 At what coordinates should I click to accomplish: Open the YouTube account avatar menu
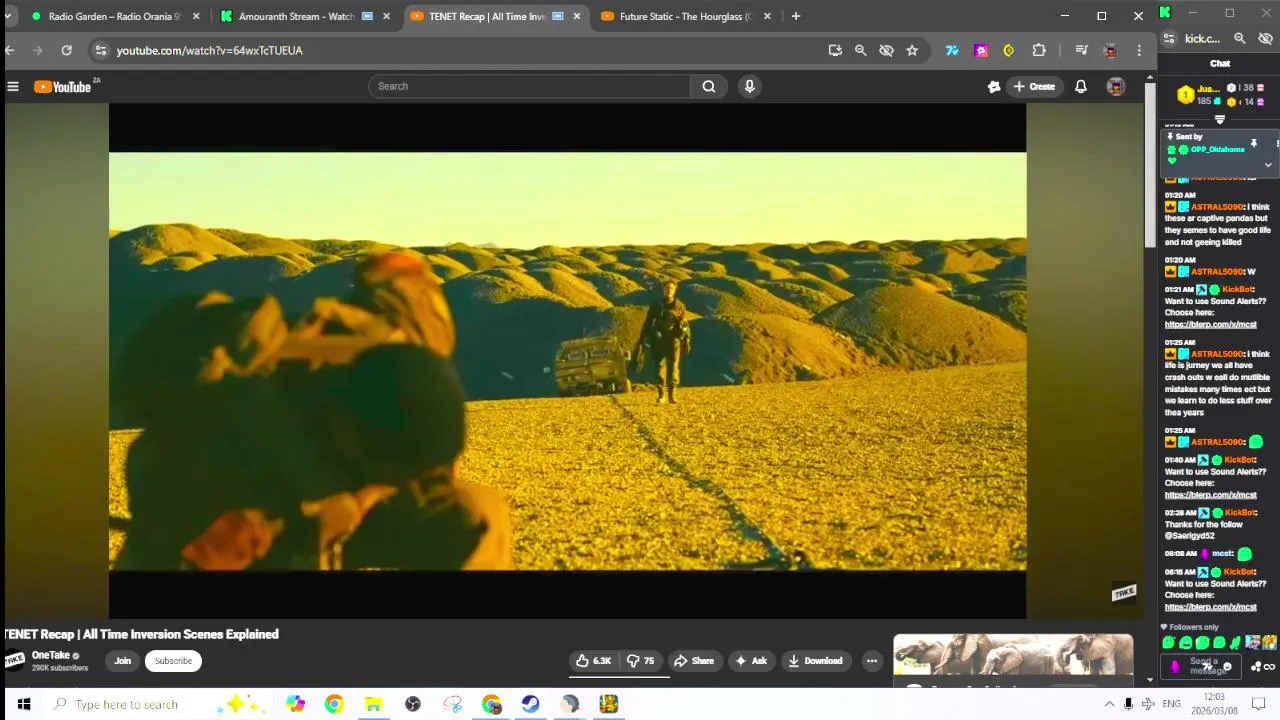click(1115, 87)
